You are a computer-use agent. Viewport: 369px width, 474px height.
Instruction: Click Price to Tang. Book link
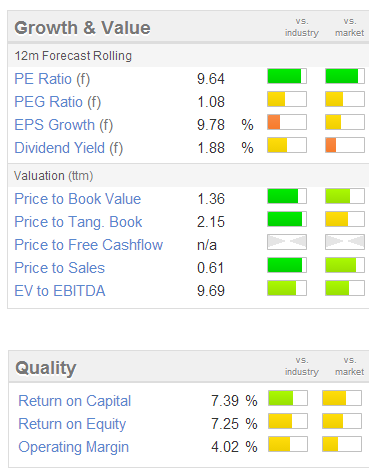pyautogui.click(x=78, y=222)
